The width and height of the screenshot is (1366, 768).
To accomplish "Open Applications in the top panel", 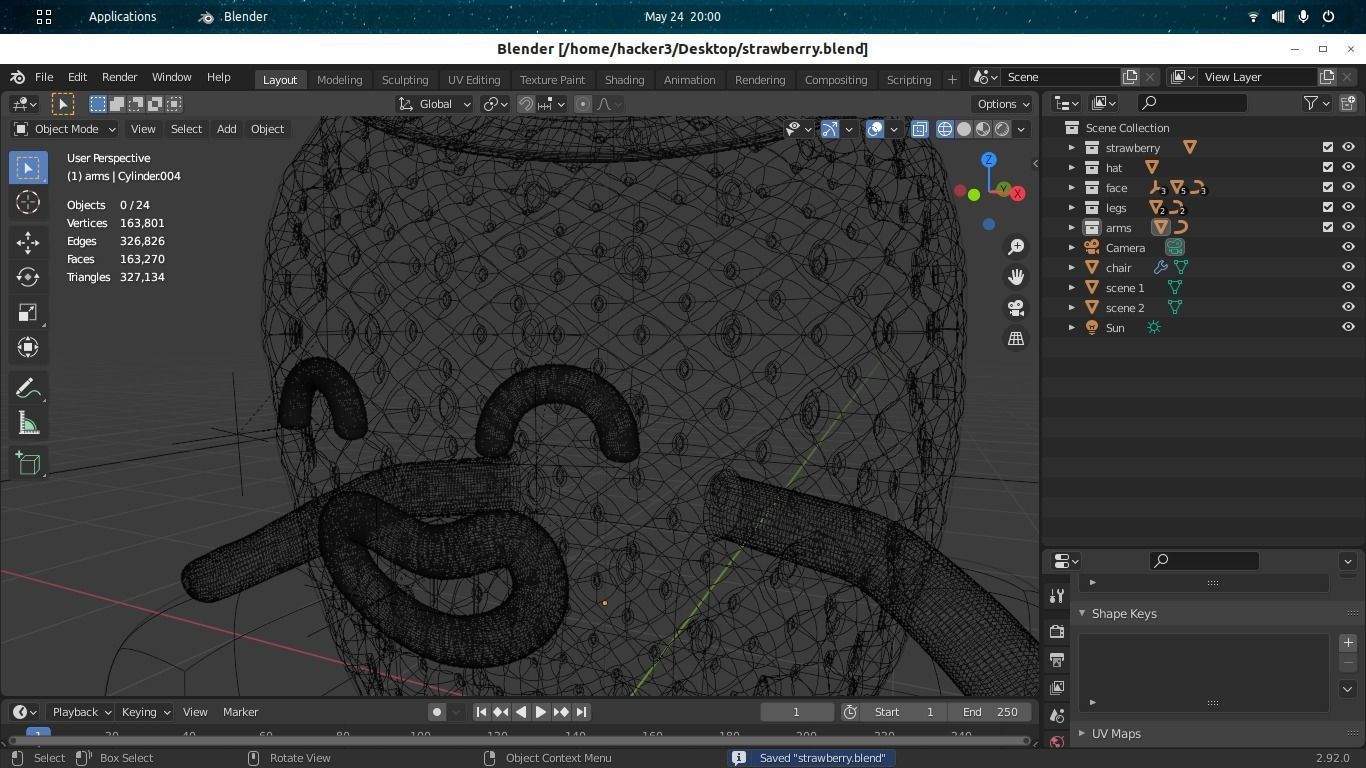I will (122, 17).
